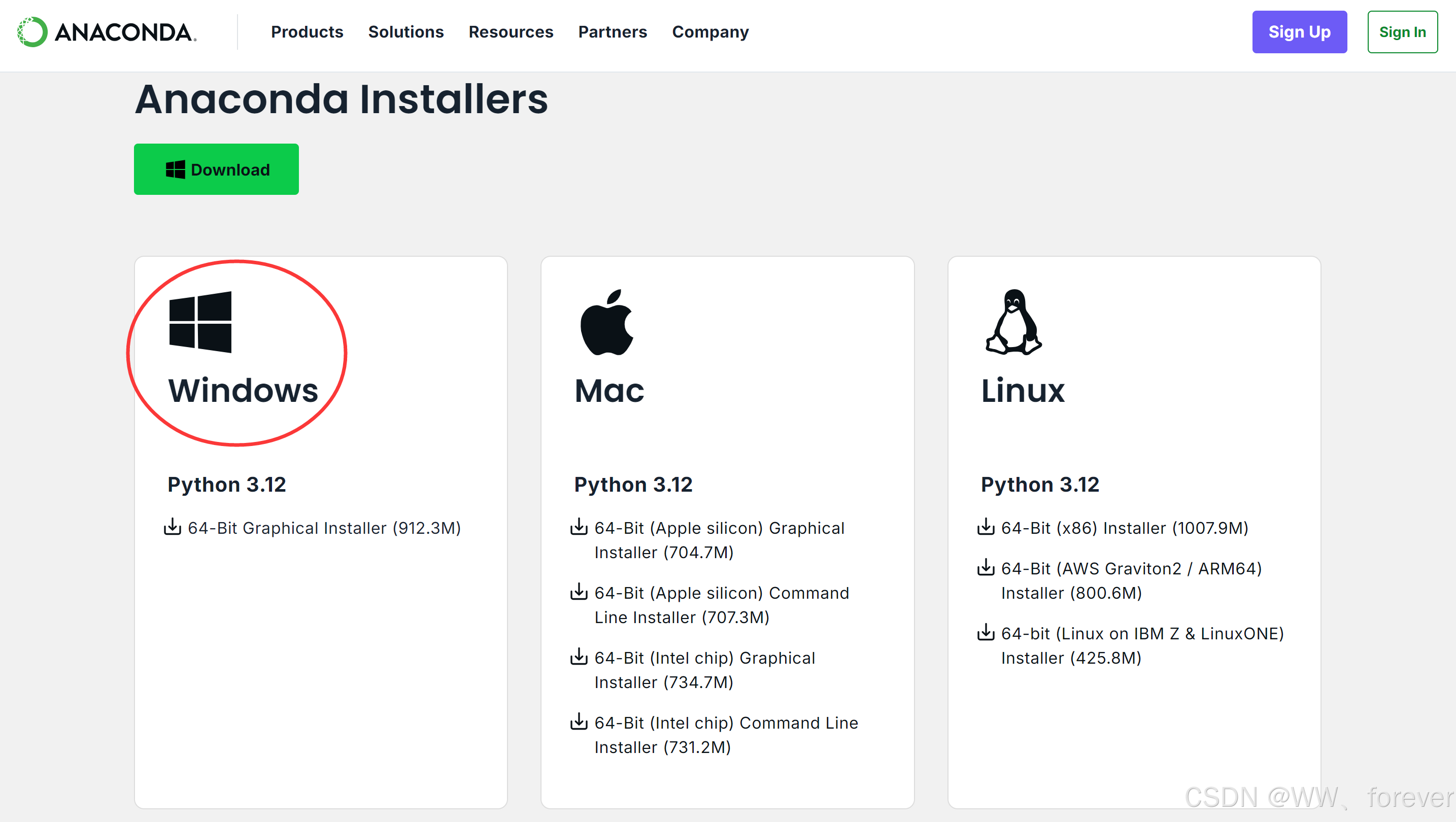Click download icon for IBM Z installer
This screenshot has height=822, width=1456.
(985, 632)
